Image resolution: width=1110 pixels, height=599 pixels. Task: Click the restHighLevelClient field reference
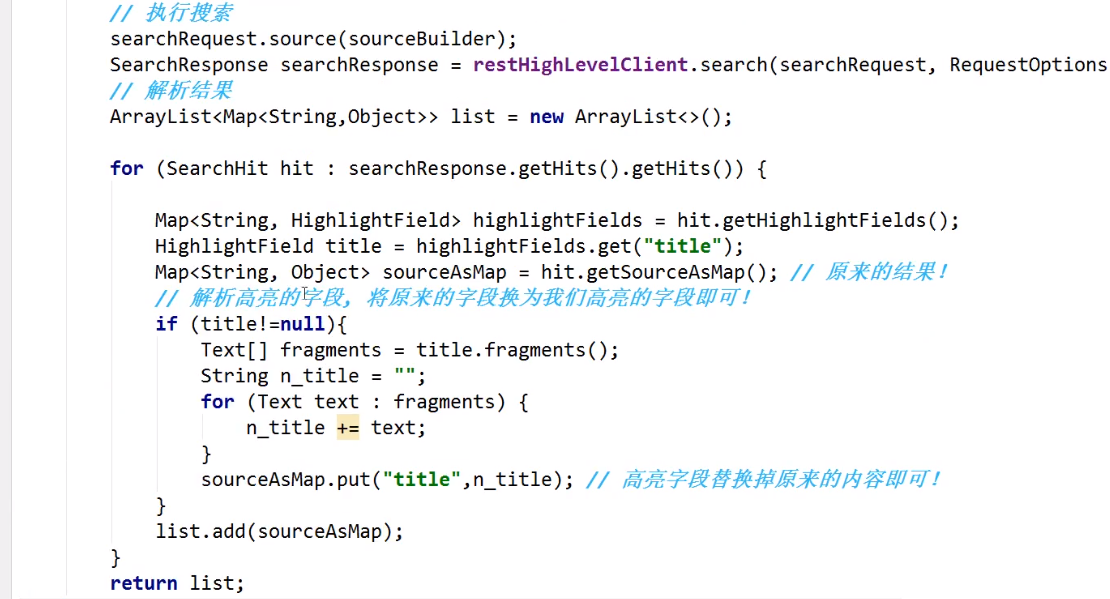tap(580, 65)
